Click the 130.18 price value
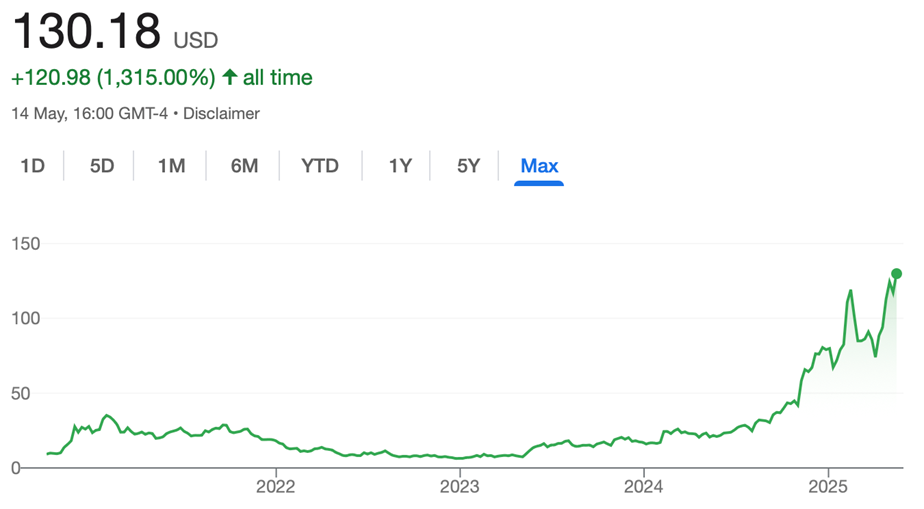 point(86,31)
